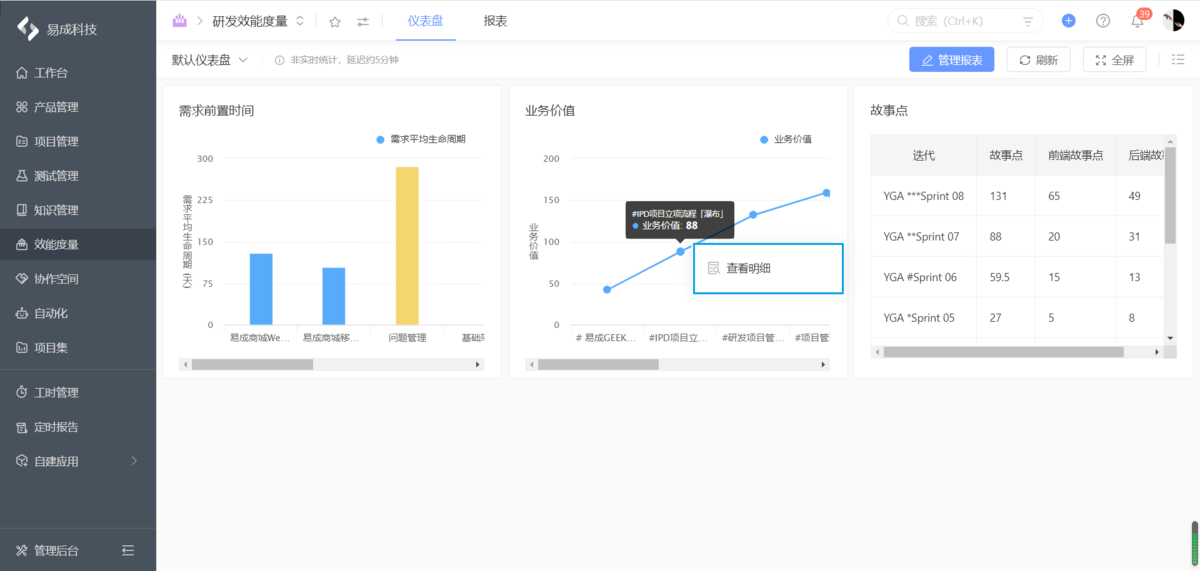Open search filter icon
This screenshot has width=1200, height=571.
click(x=1028, y=21)
